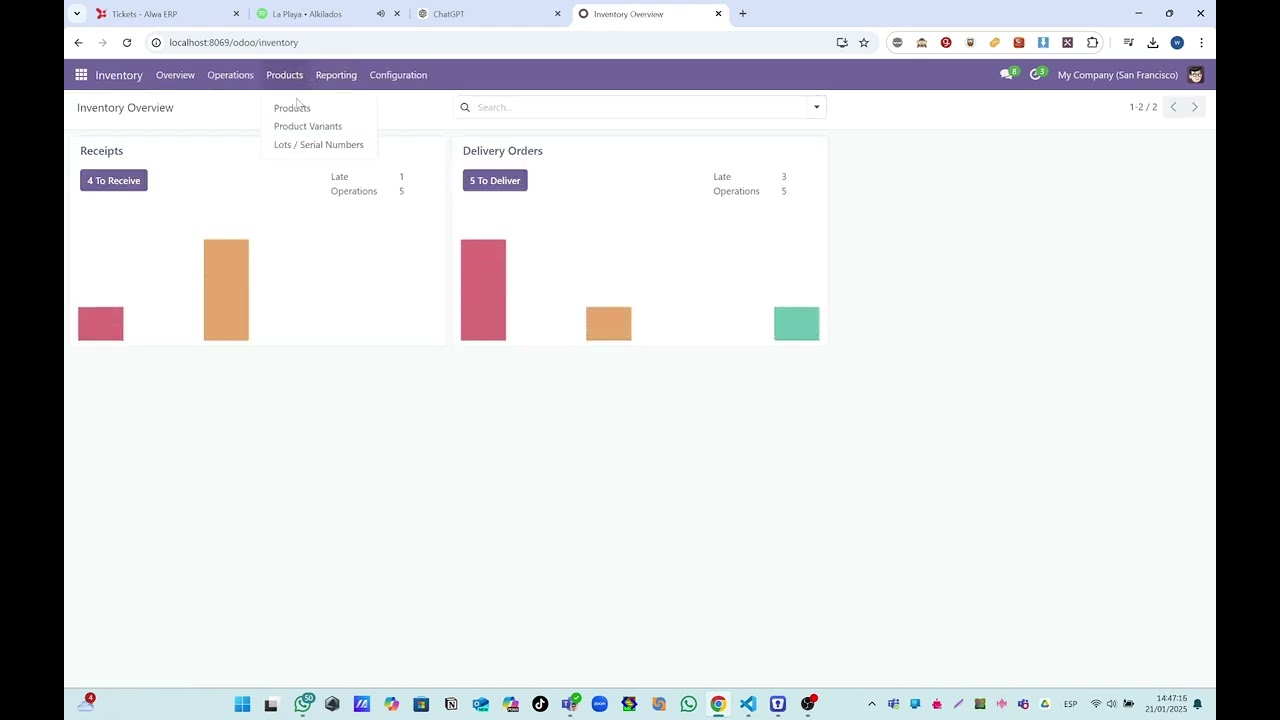
Task: Click the search magnifier icon
Action: click(x=465, y=107)
